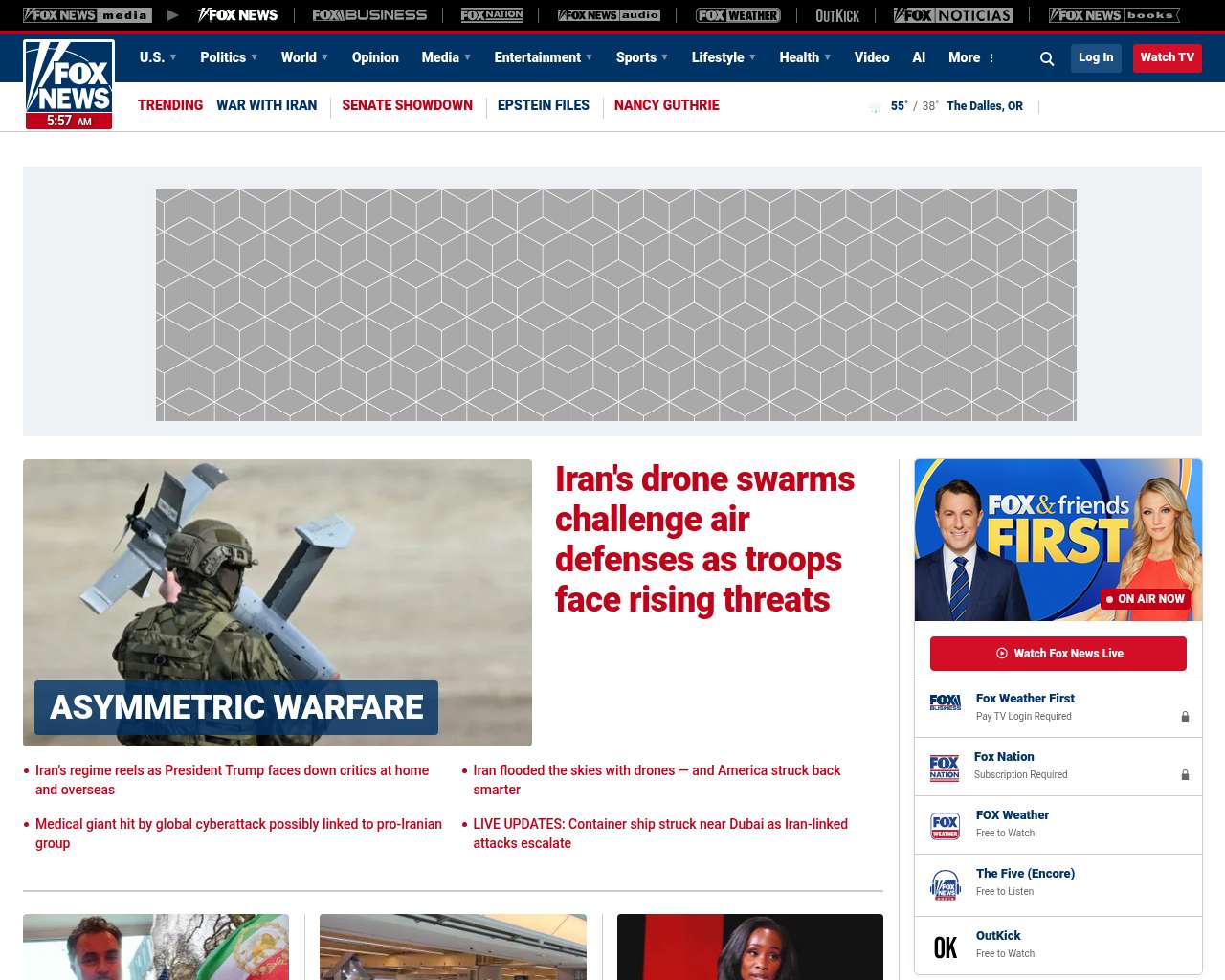Viewport: 1225px width, 980px height.
Task: Open the Fox Noticias logo link
Action: coord(953,15)
